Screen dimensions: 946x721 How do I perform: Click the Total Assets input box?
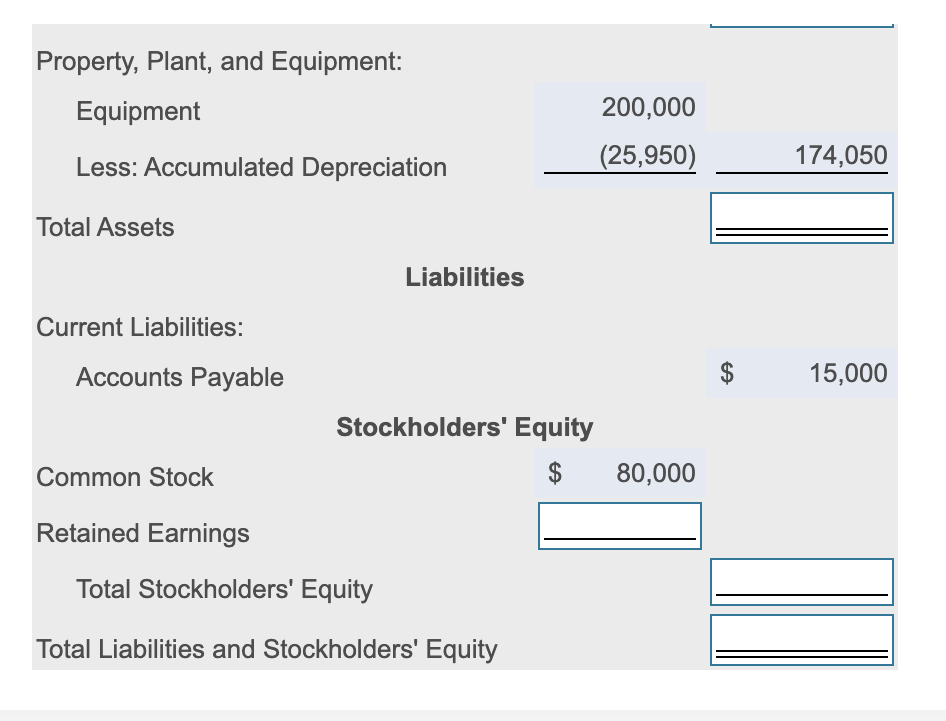[801, 218]
